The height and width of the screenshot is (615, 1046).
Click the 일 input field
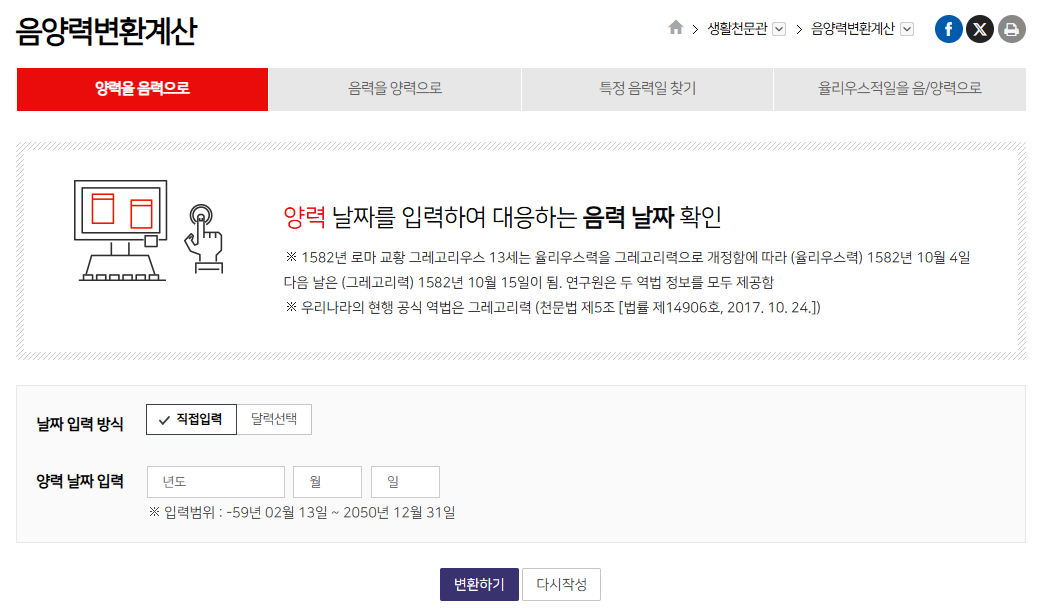(x=405, y=482)
